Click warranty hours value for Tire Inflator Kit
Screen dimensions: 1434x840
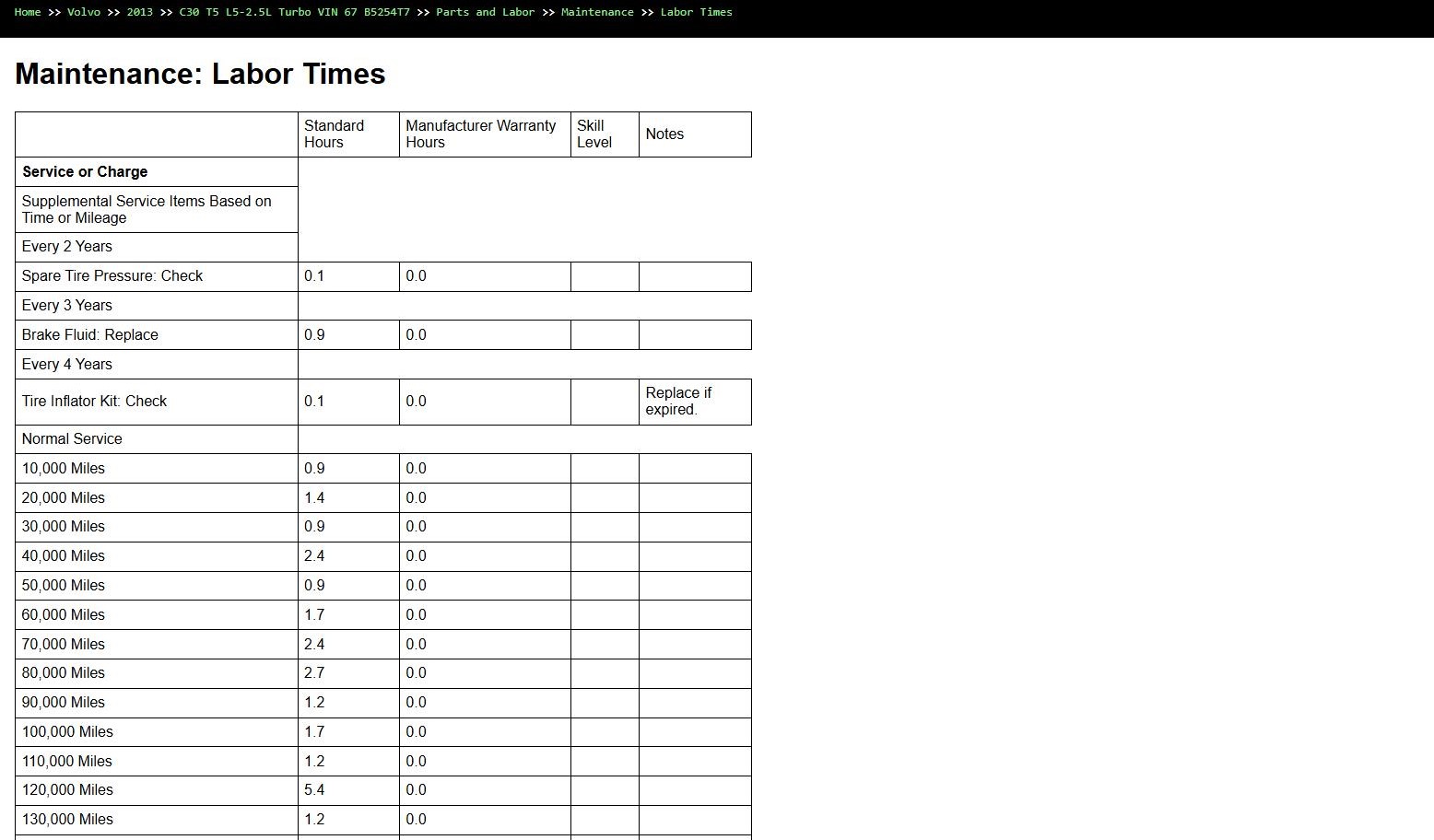(485, 402)
